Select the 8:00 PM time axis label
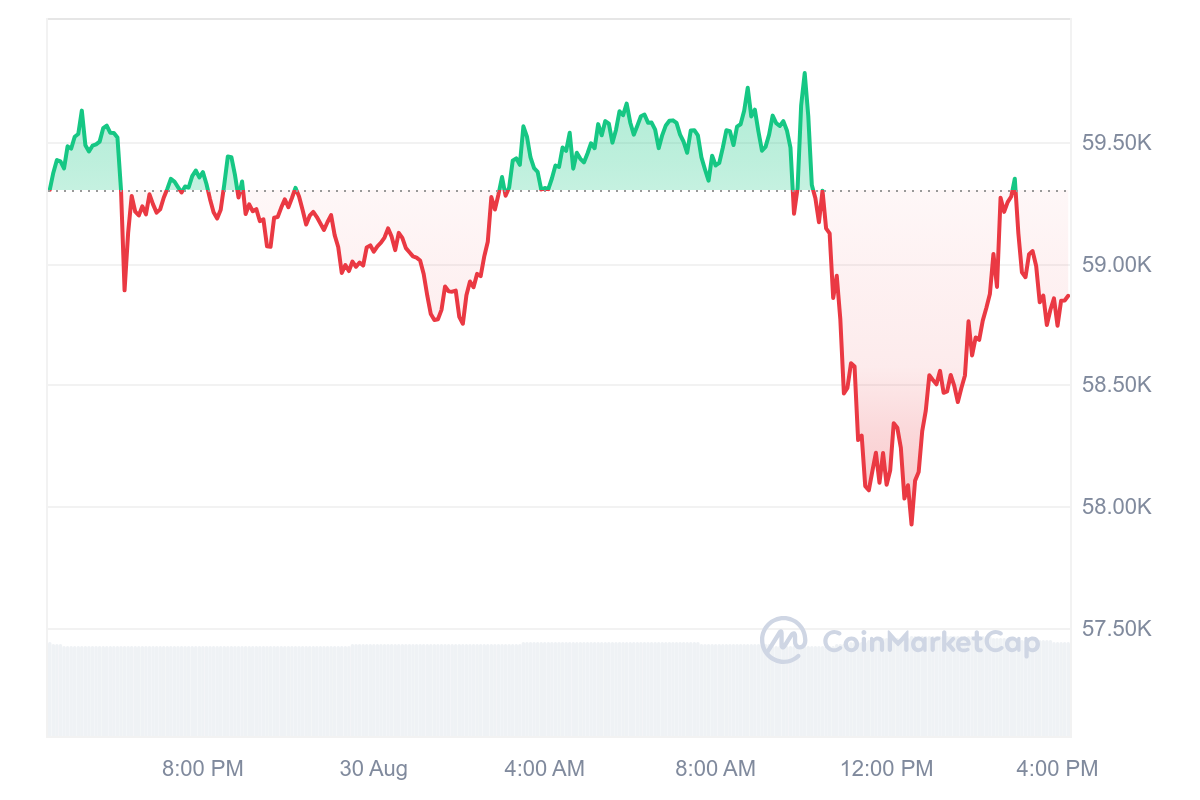This screenshot has height=800, width=1200. [203, 768]
